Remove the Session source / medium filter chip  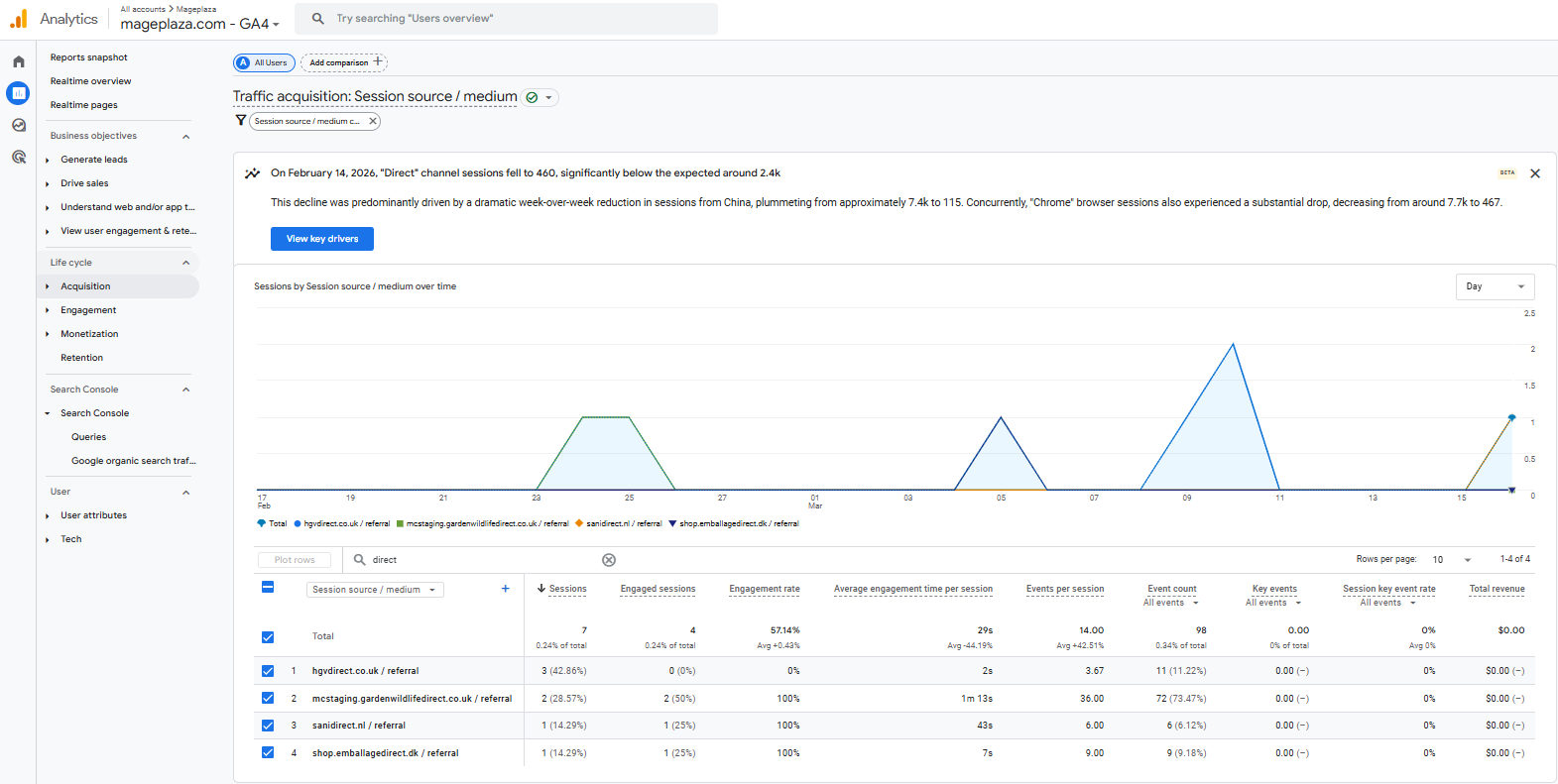click(x=373, y=121)
